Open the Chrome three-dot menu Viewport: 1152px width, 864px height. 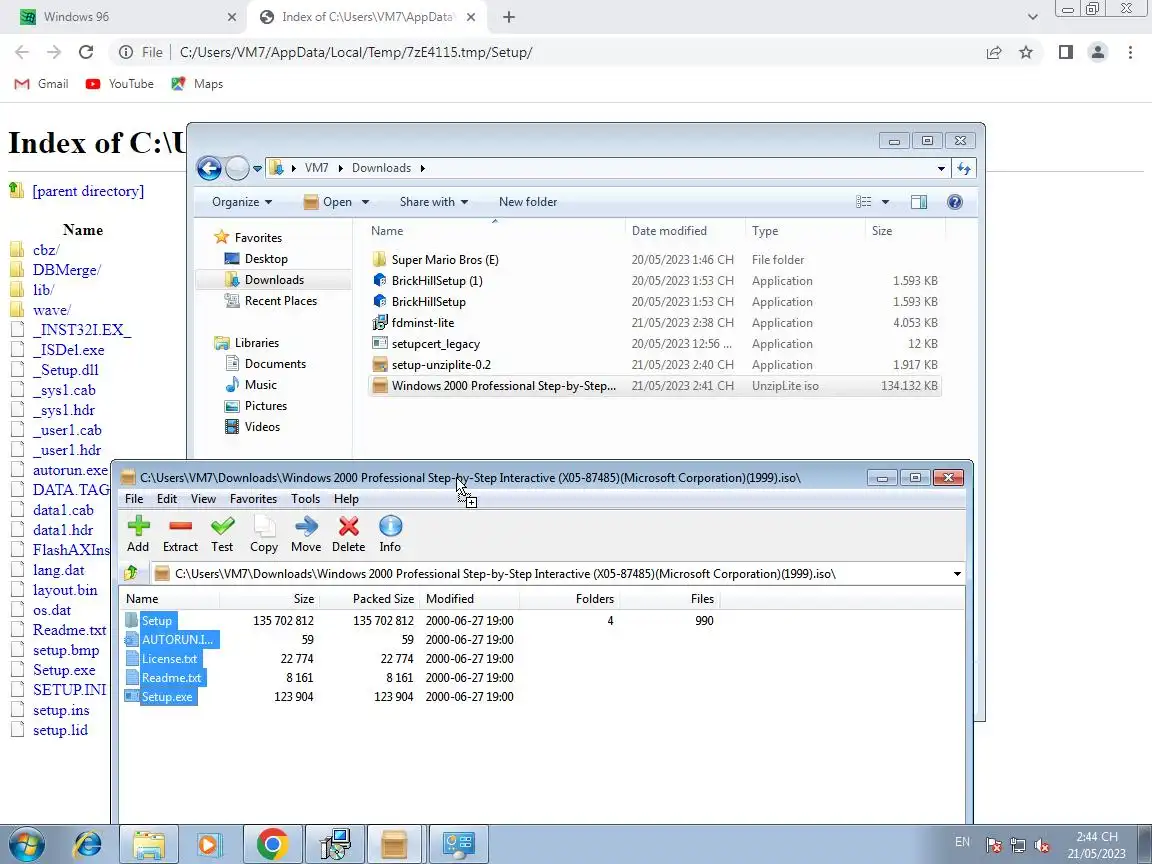pyautogui.click(x=1130, y=52)
